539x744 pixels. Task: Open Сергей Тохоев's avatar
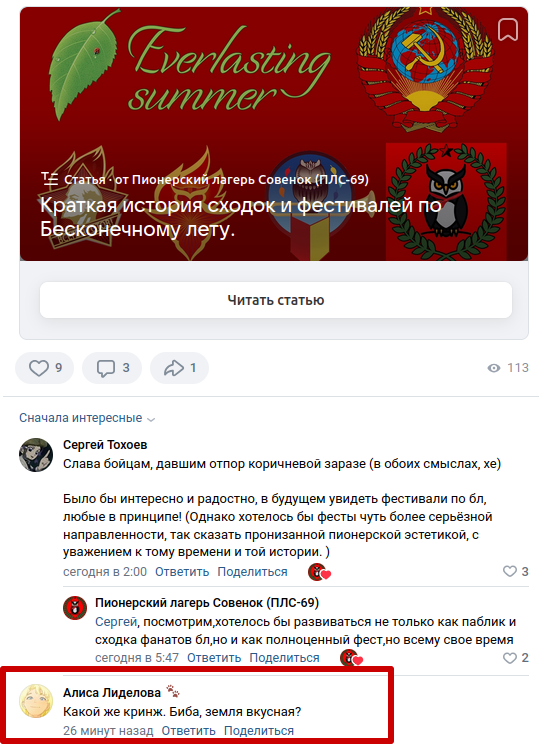(x=36, y=455)
